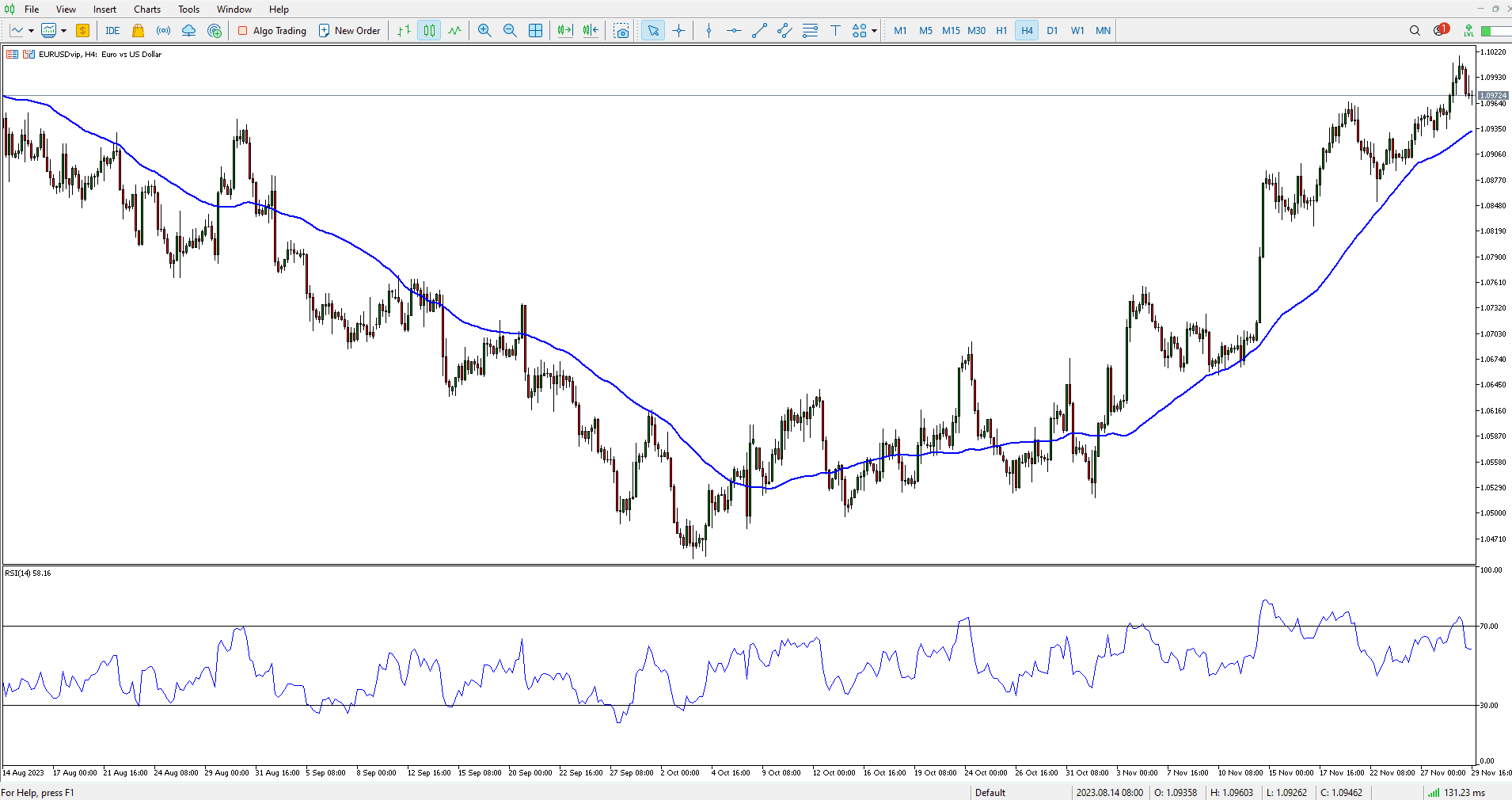Draw Fibonacci retracement lines
Screen dimensions: 1512x800
[810, 31]
